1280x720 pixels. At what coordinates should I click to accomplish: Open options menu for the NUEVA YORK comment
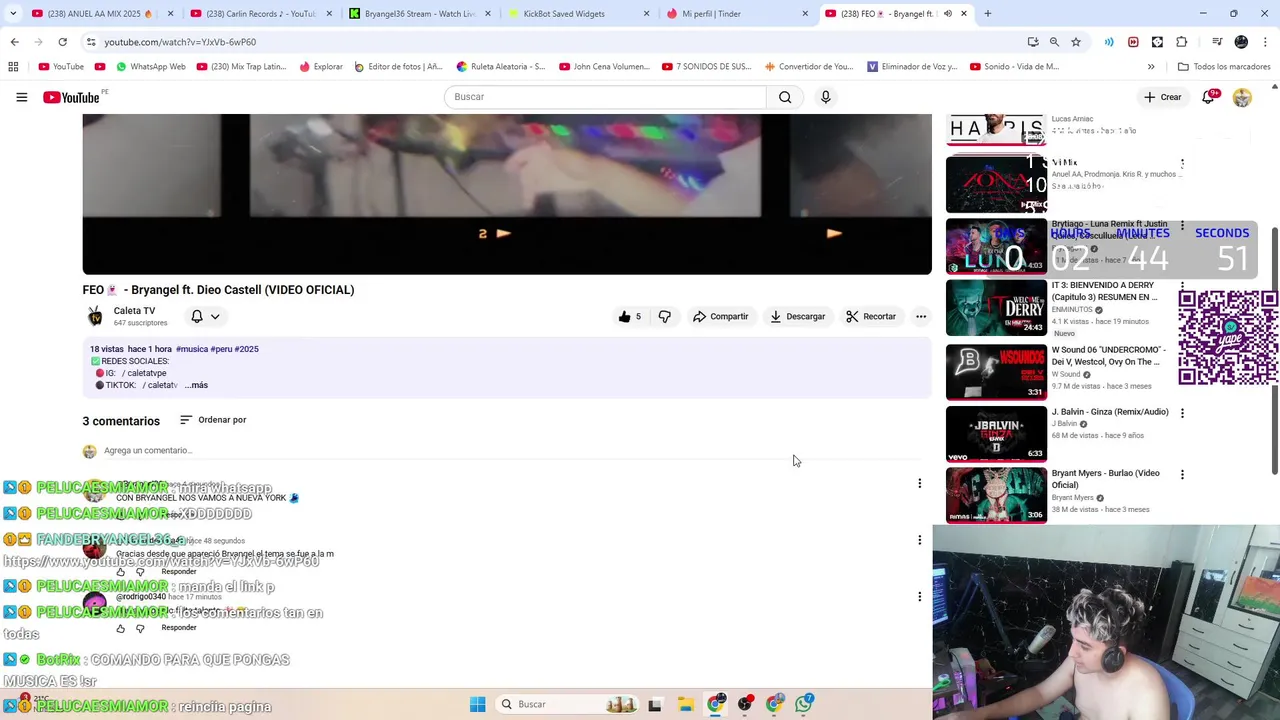point(919,483)
